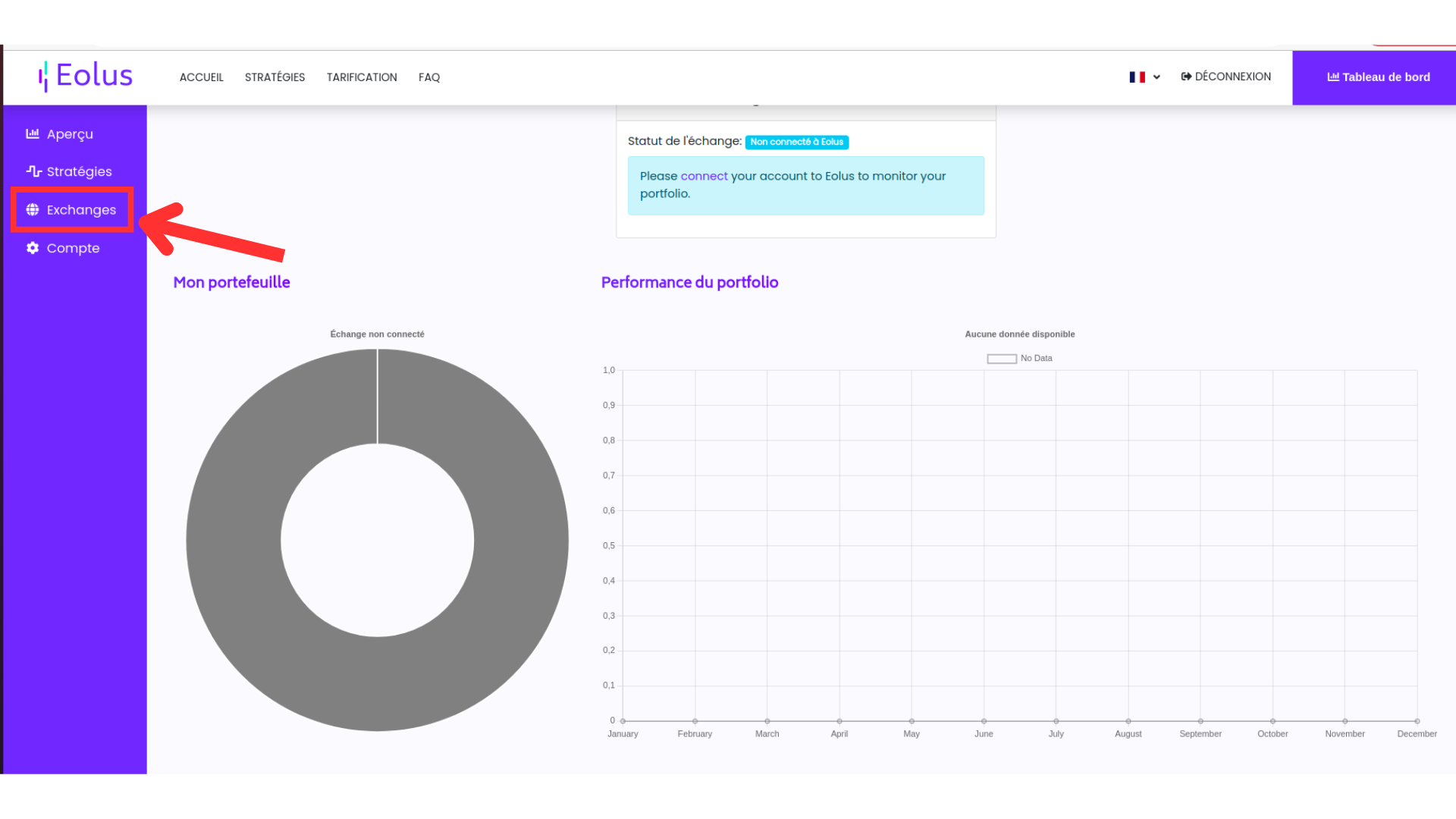Click the 'Échange non connecté' chart title
The width and height of the screenshot is (1456, 819).
coord(377,334)
